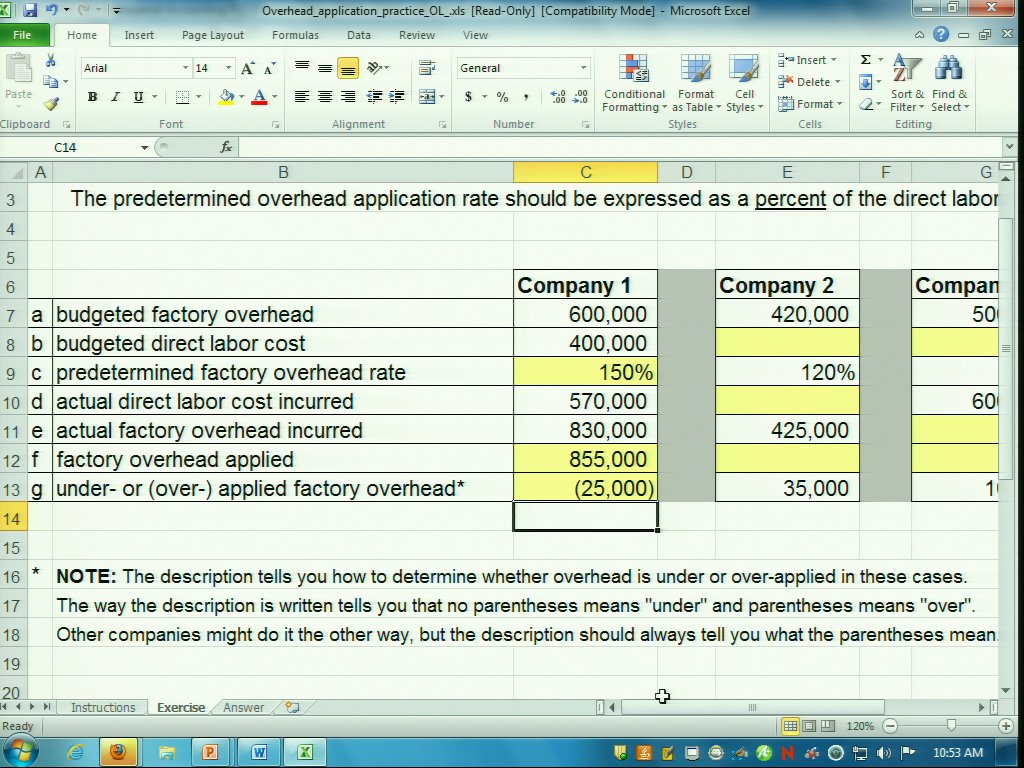Toggle Italic formatting
This screenshot has width=1024, height=768.
tap(115, 97)
